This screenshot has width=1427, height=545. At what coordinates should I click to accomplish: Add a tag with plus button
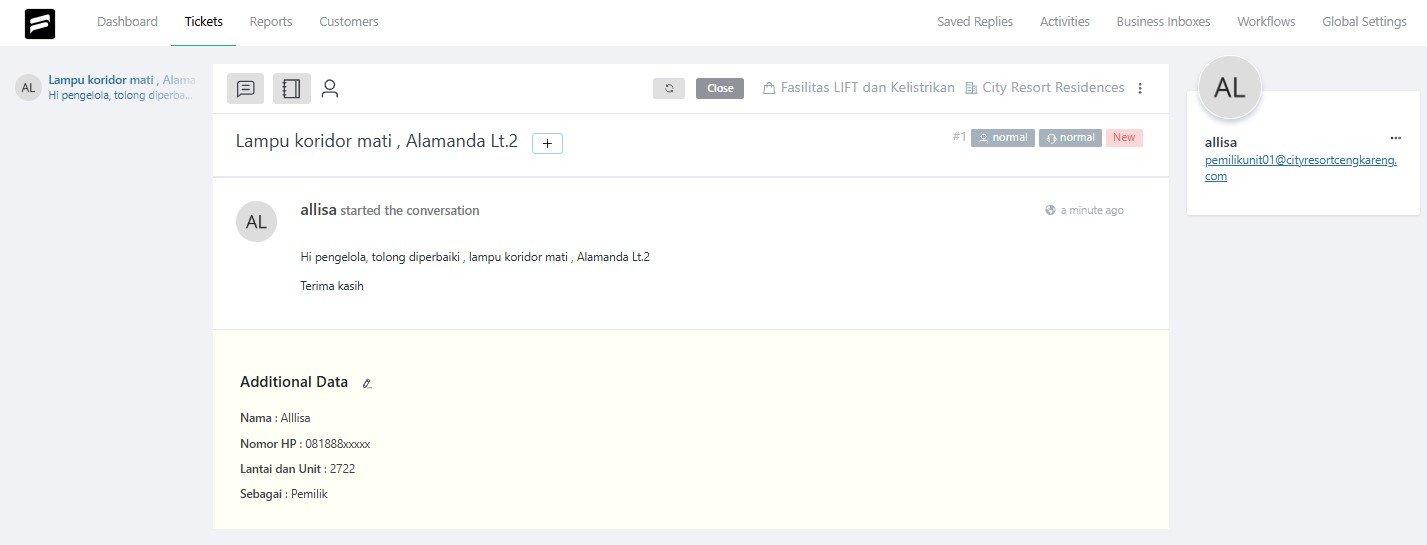coord(547,143)
